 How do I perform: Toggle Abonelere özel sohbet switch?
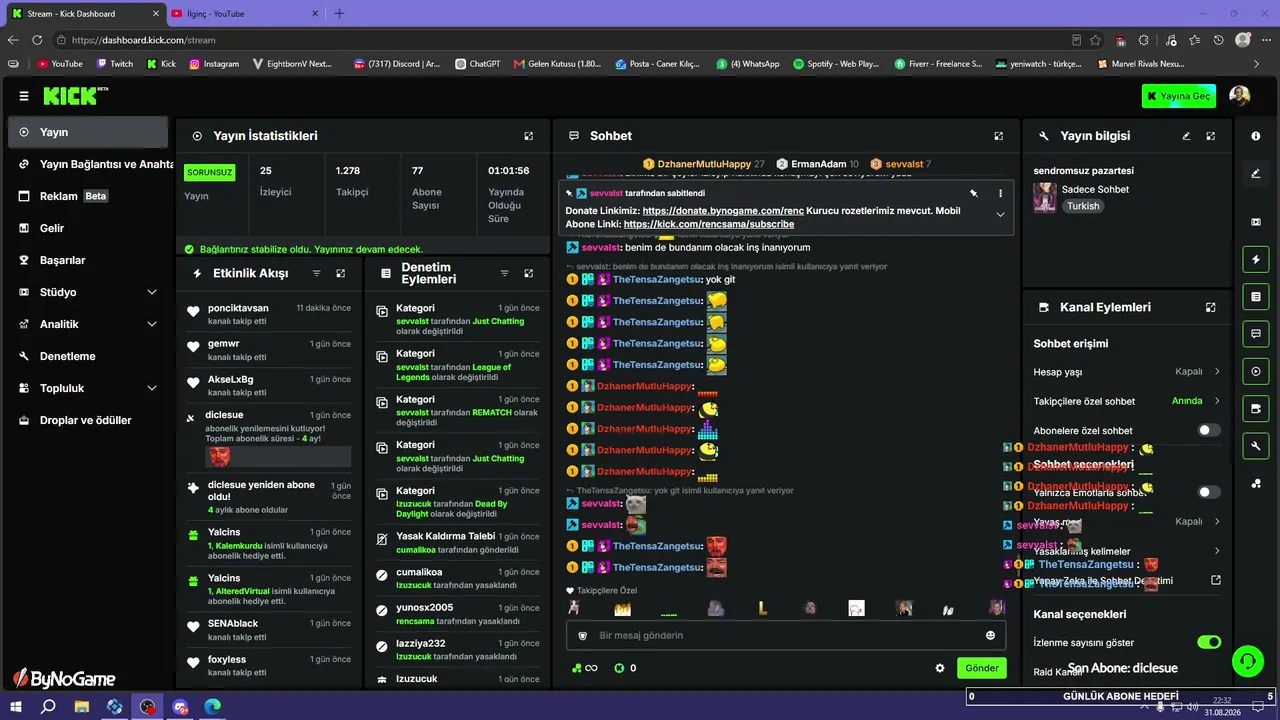click(x=1210, y=430)
